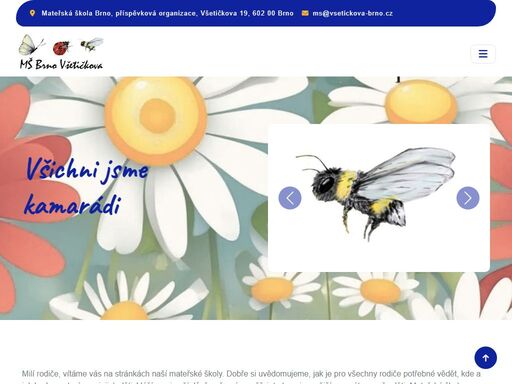Click the MŠ Brno Všetičkova logo text

(61, 64)
